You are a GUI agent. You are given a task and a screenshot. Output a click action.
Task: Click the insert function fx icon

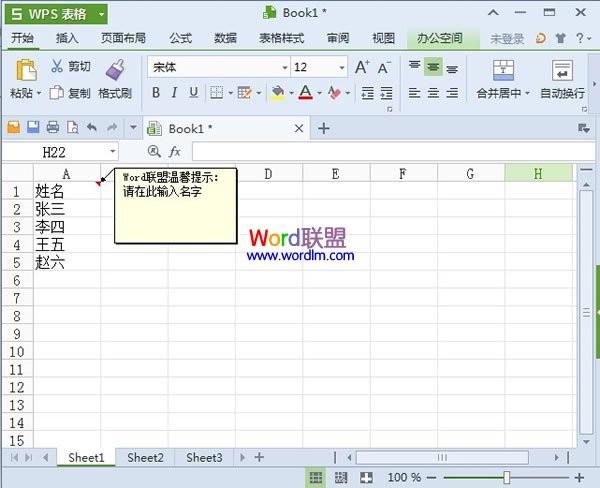point(174,152)
